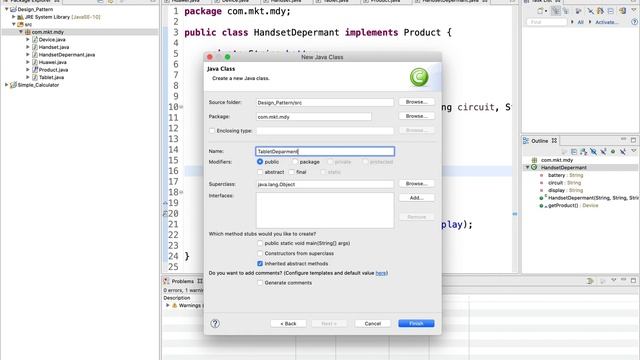Click the Superclass input field
The image size is (640, 360).
(x=325, y=184)
